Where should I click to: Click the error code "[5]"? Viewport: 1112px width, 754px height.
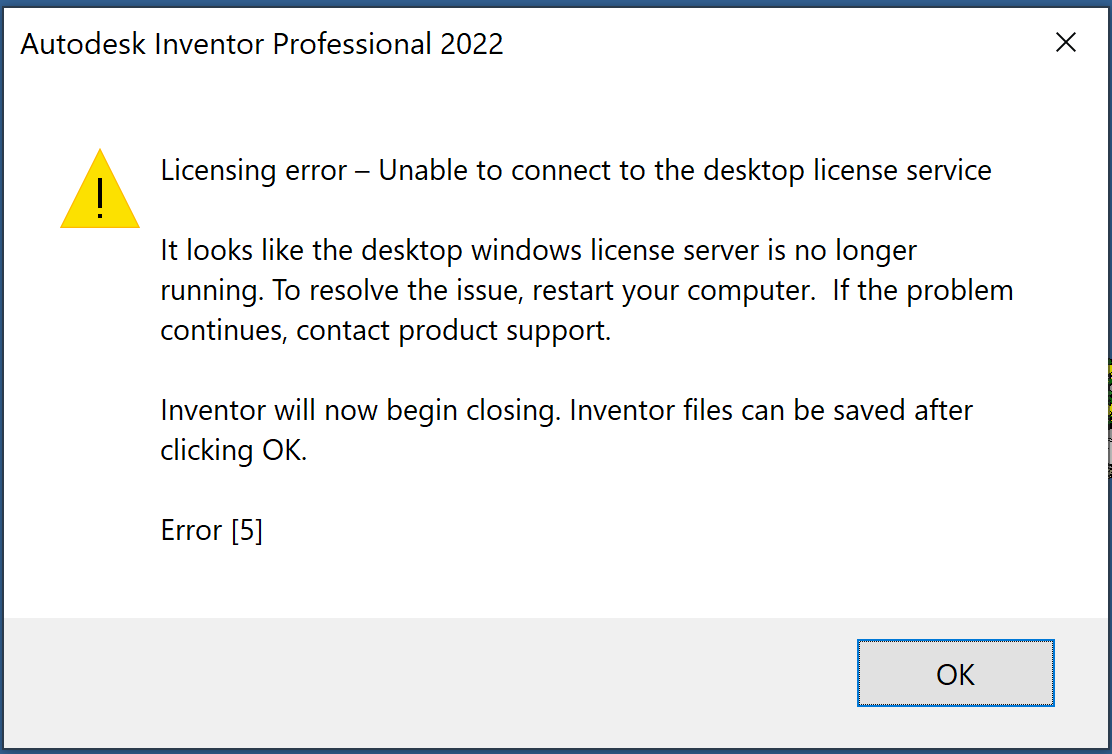(x=246, y=530)
